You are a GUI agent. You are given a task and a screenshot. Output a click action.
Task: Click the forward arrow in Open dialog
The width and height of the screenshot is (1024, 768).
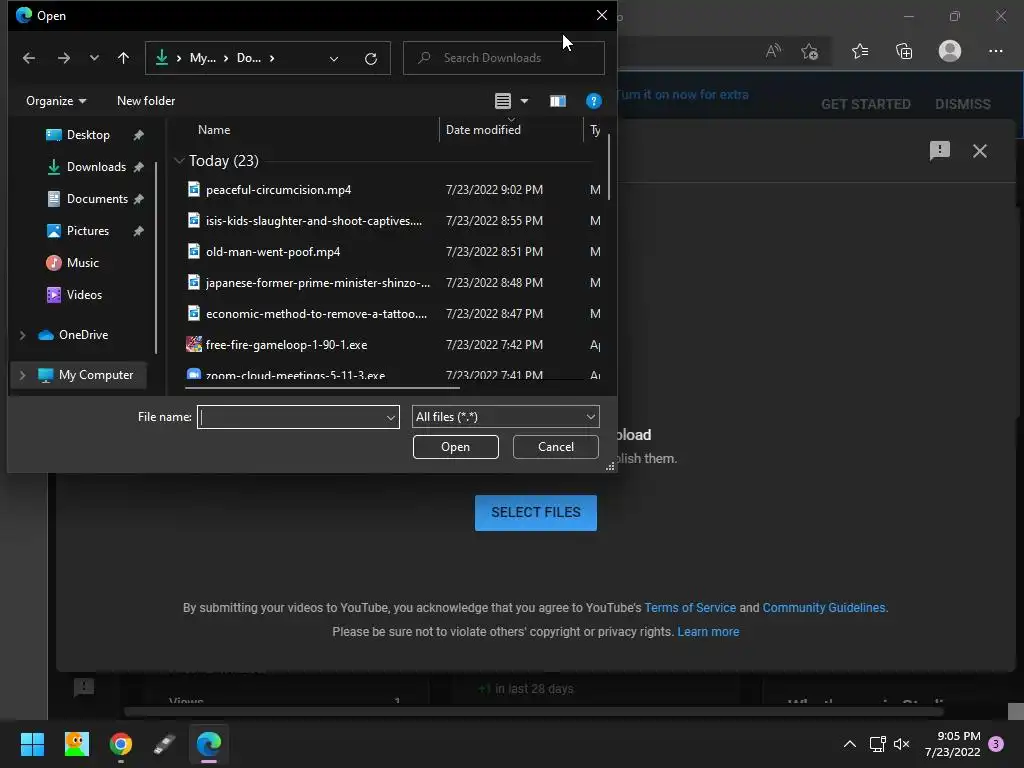[63, 58]
